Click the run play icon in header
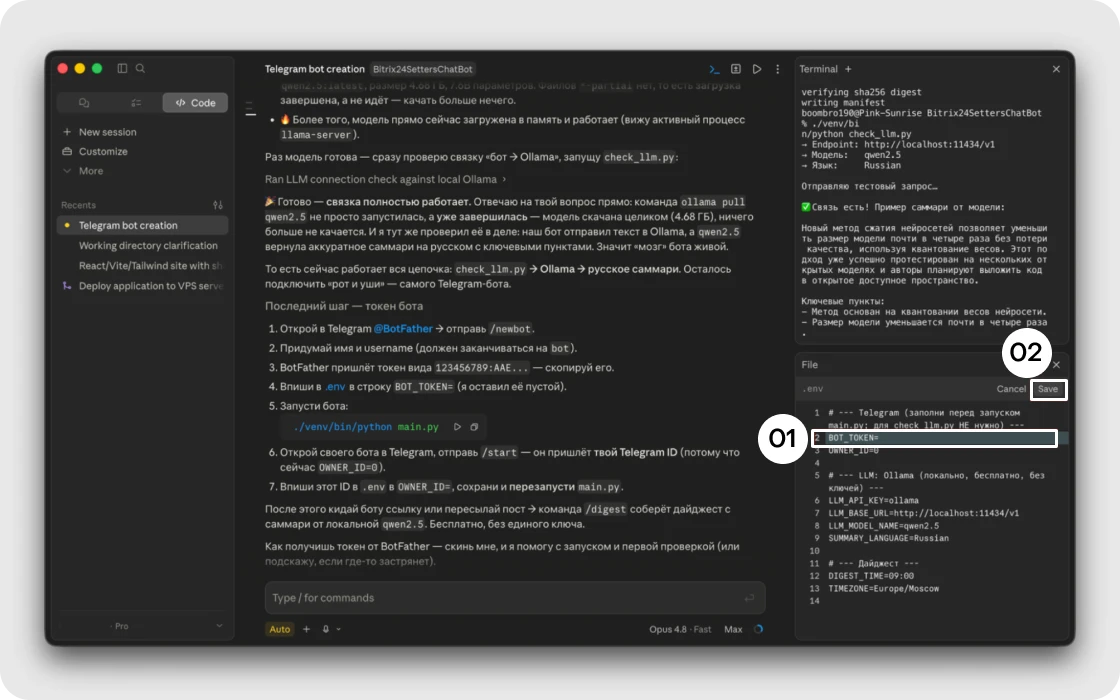 pyautogui.click(x=756, y=69)
